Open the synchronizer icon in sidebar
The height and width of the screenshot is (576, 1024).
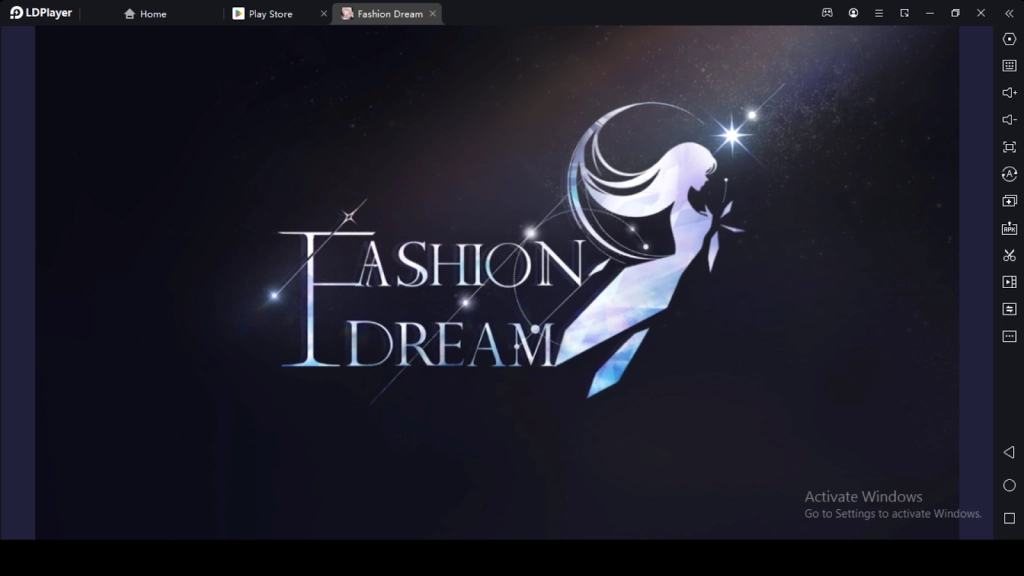click(x=1009, y=309)
